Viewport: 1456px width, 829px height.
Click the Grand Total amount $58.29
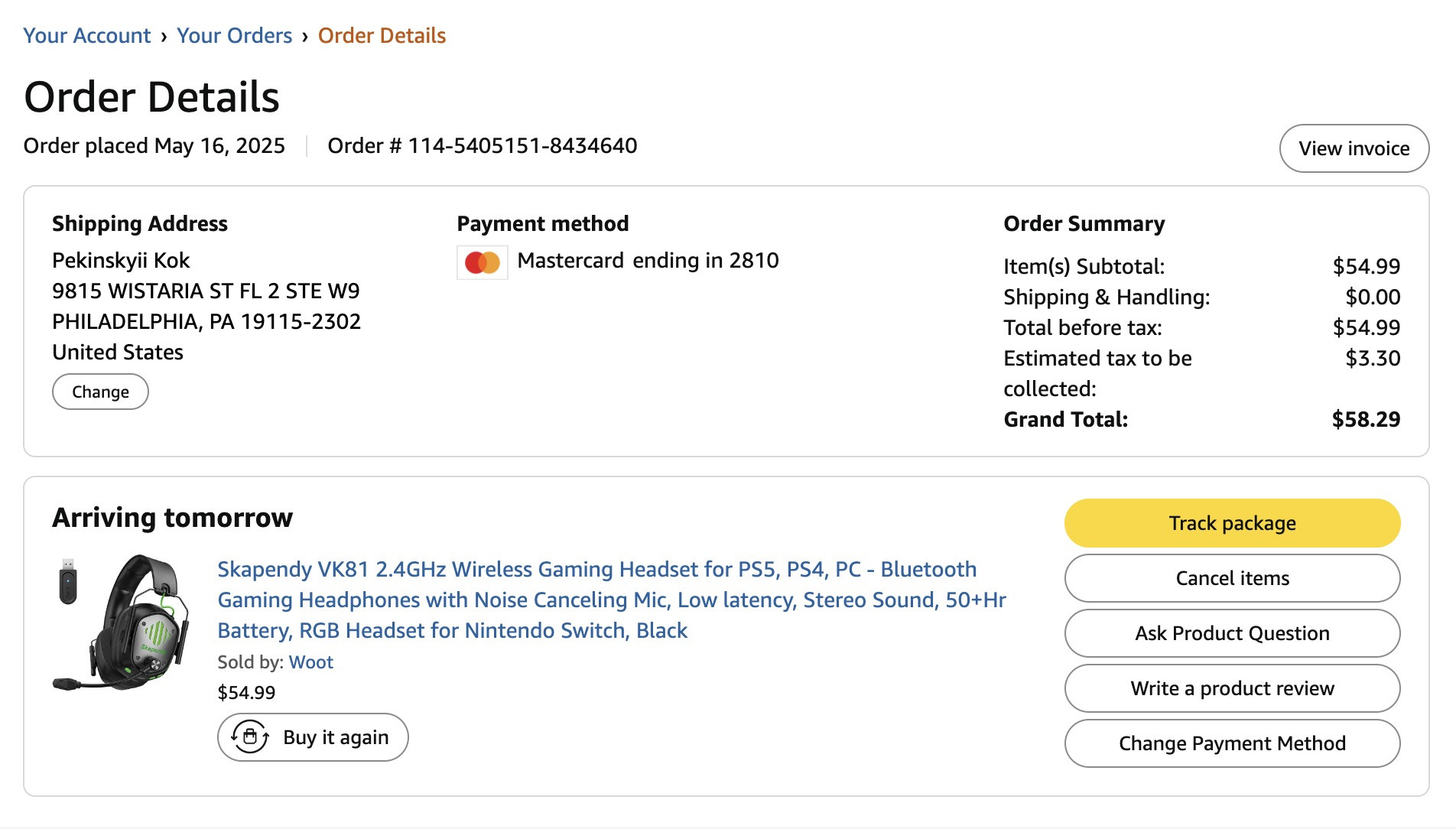1366,419
